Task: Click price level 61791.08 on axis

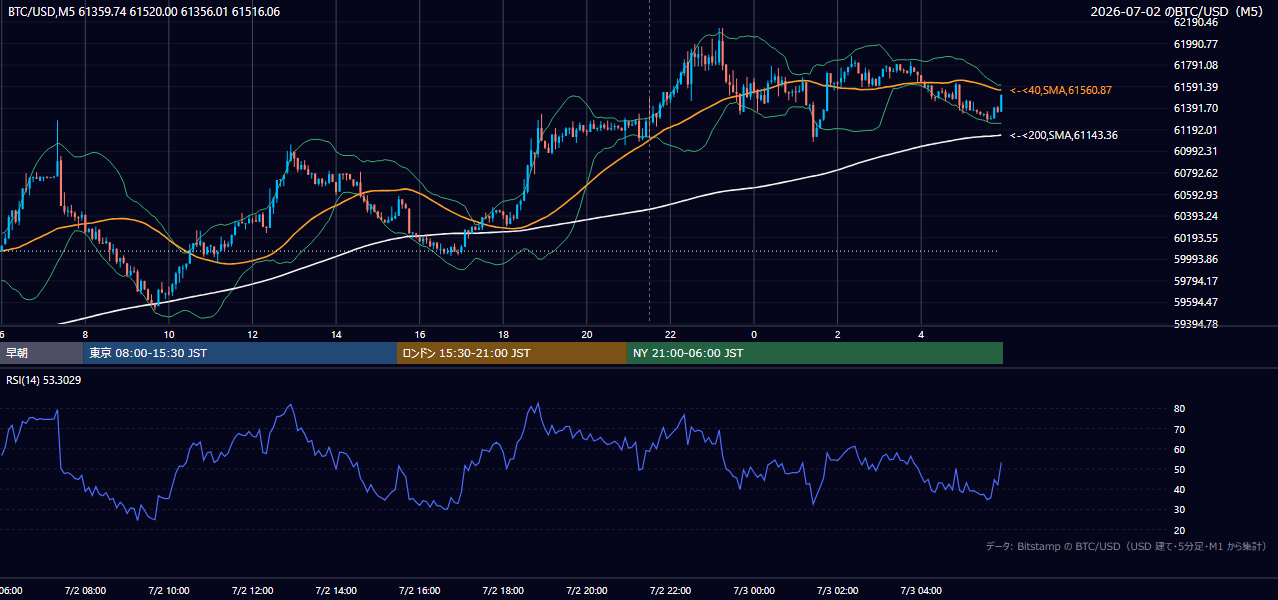Action: 1195,65
